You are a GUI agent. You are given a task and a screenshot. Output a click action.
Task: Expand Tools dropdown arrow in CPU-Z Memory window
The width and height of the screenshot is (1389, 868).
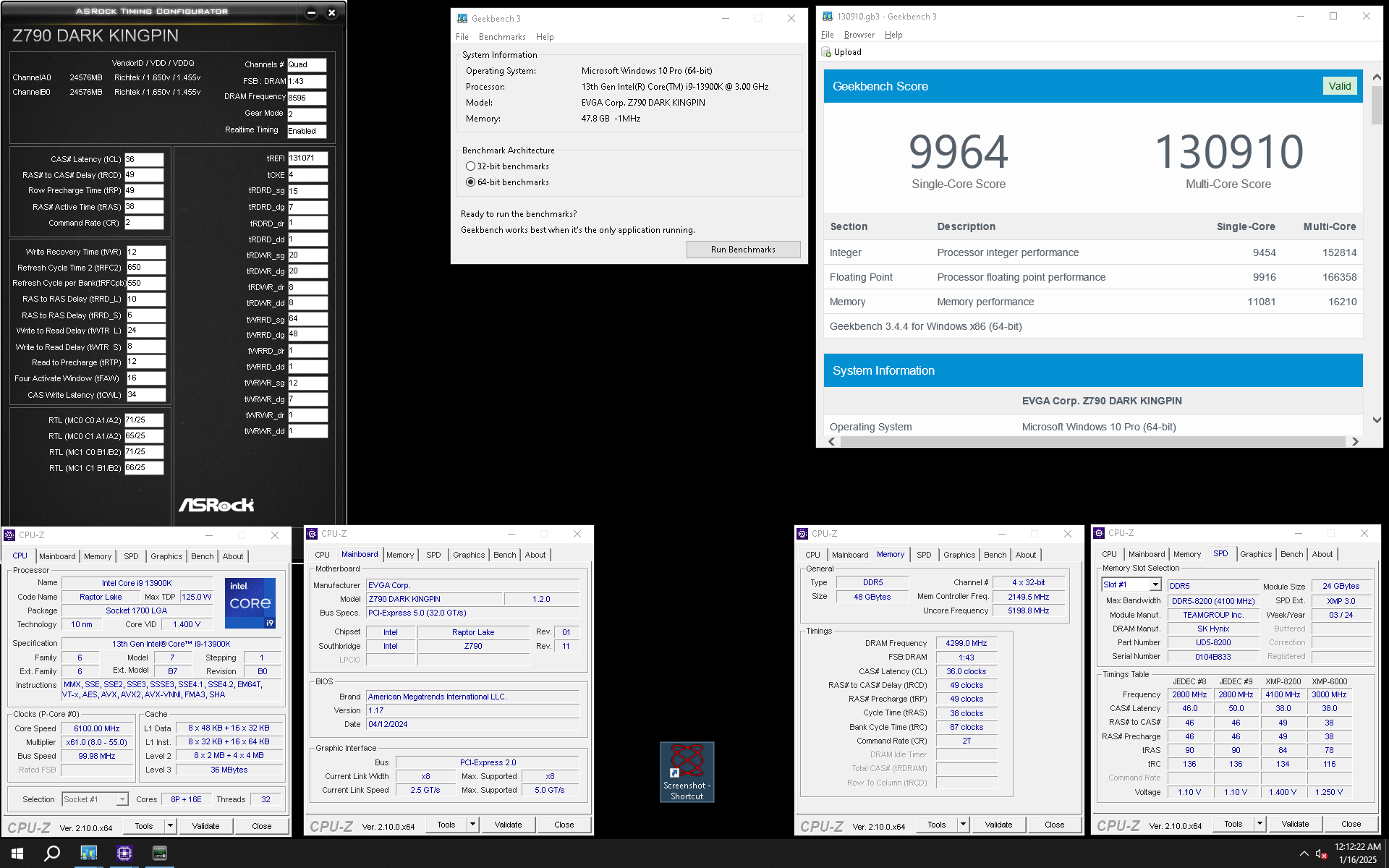[963, 824]
